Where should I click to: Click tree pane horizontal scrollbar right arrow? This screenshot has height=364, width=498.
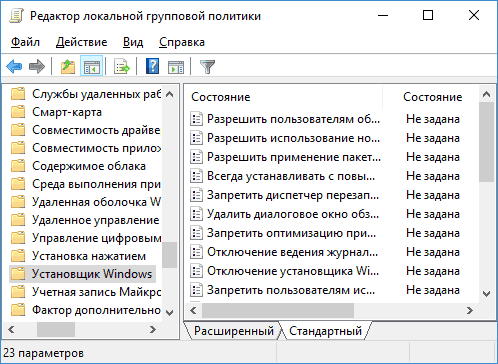point(153,329)
